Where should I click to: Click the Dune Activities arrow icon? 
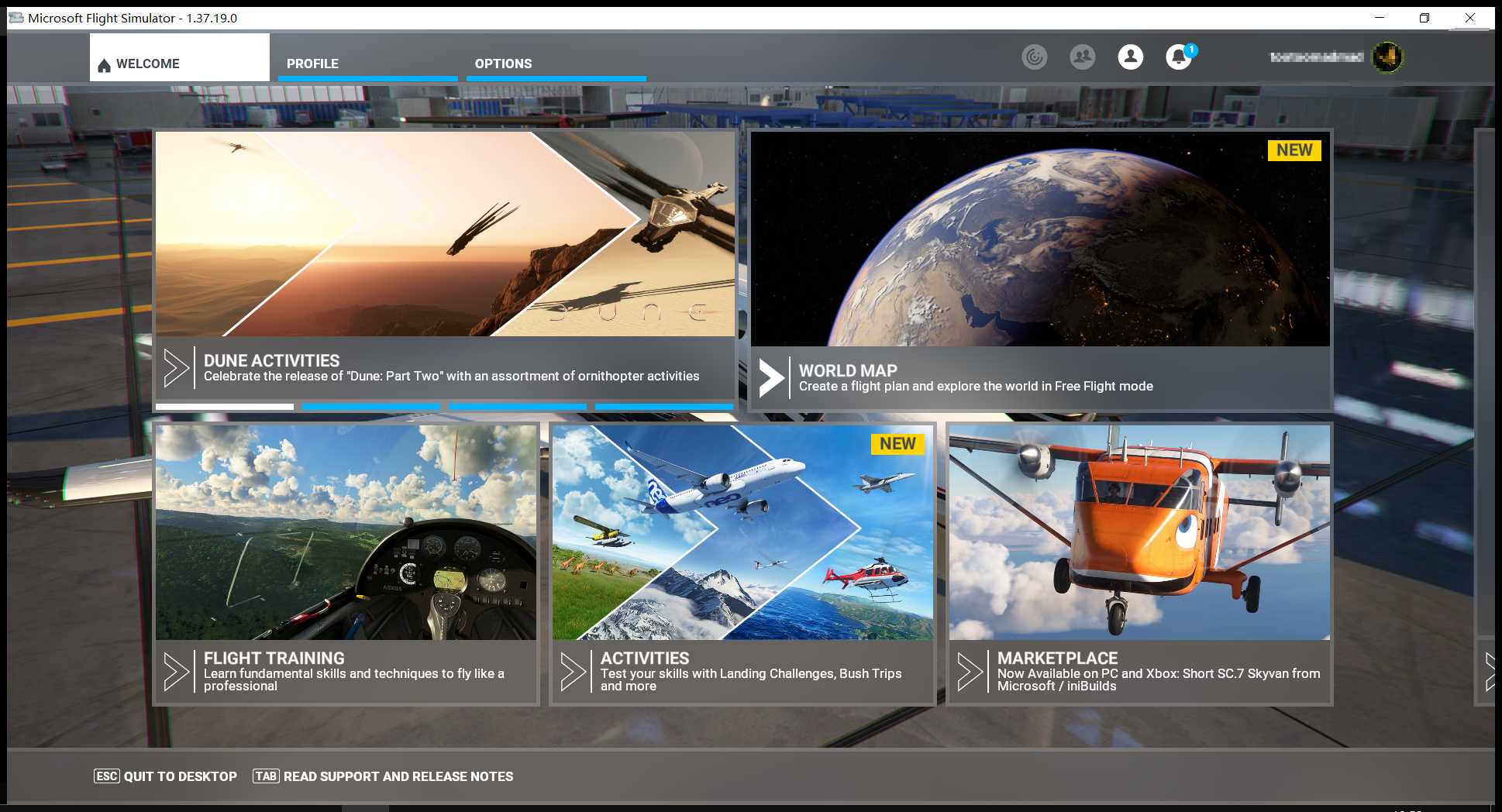pyautogui.click(x=177, y=368)
